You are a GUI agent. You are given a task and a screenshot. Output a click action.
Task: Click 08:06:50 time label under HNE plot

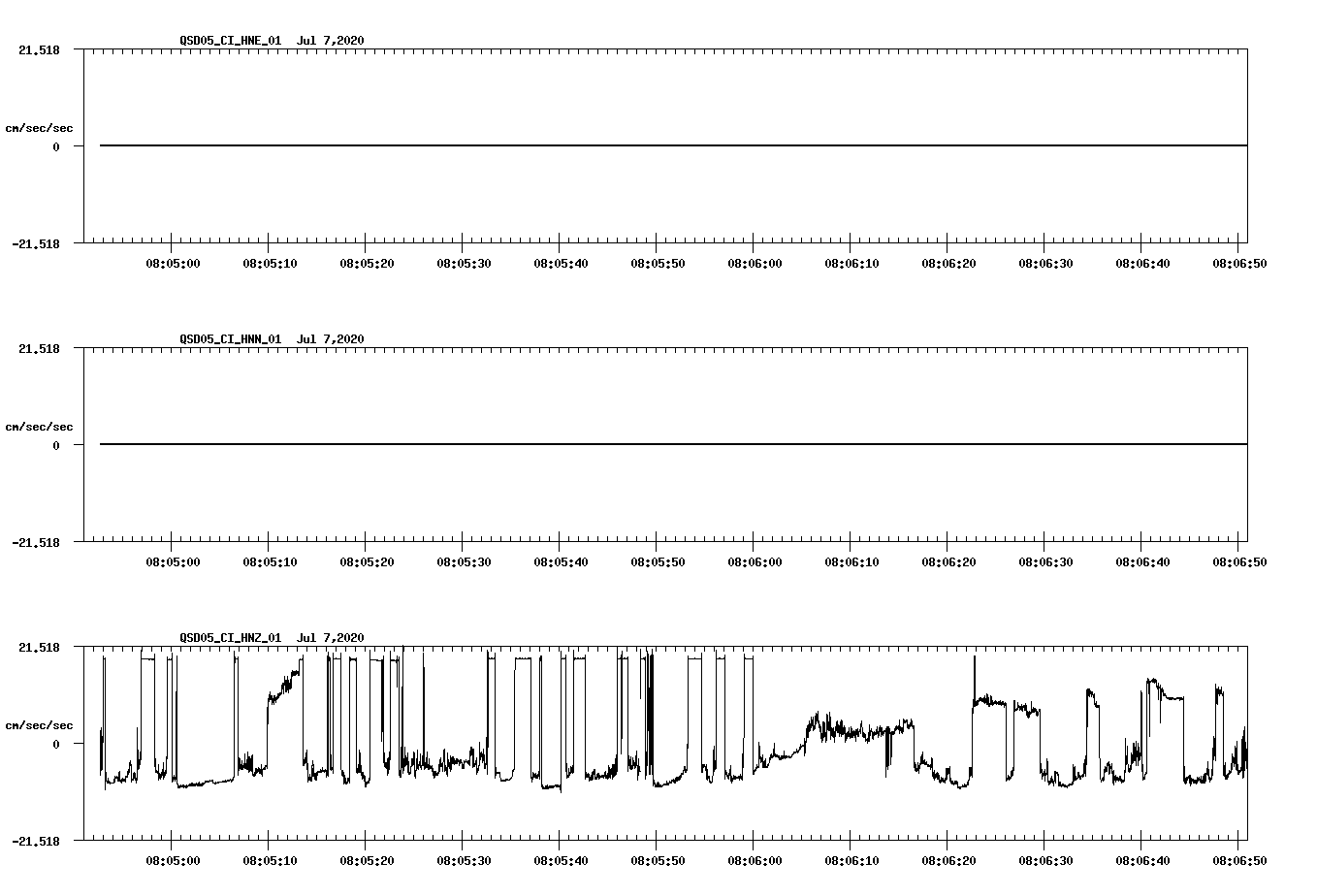(1239, 264)
